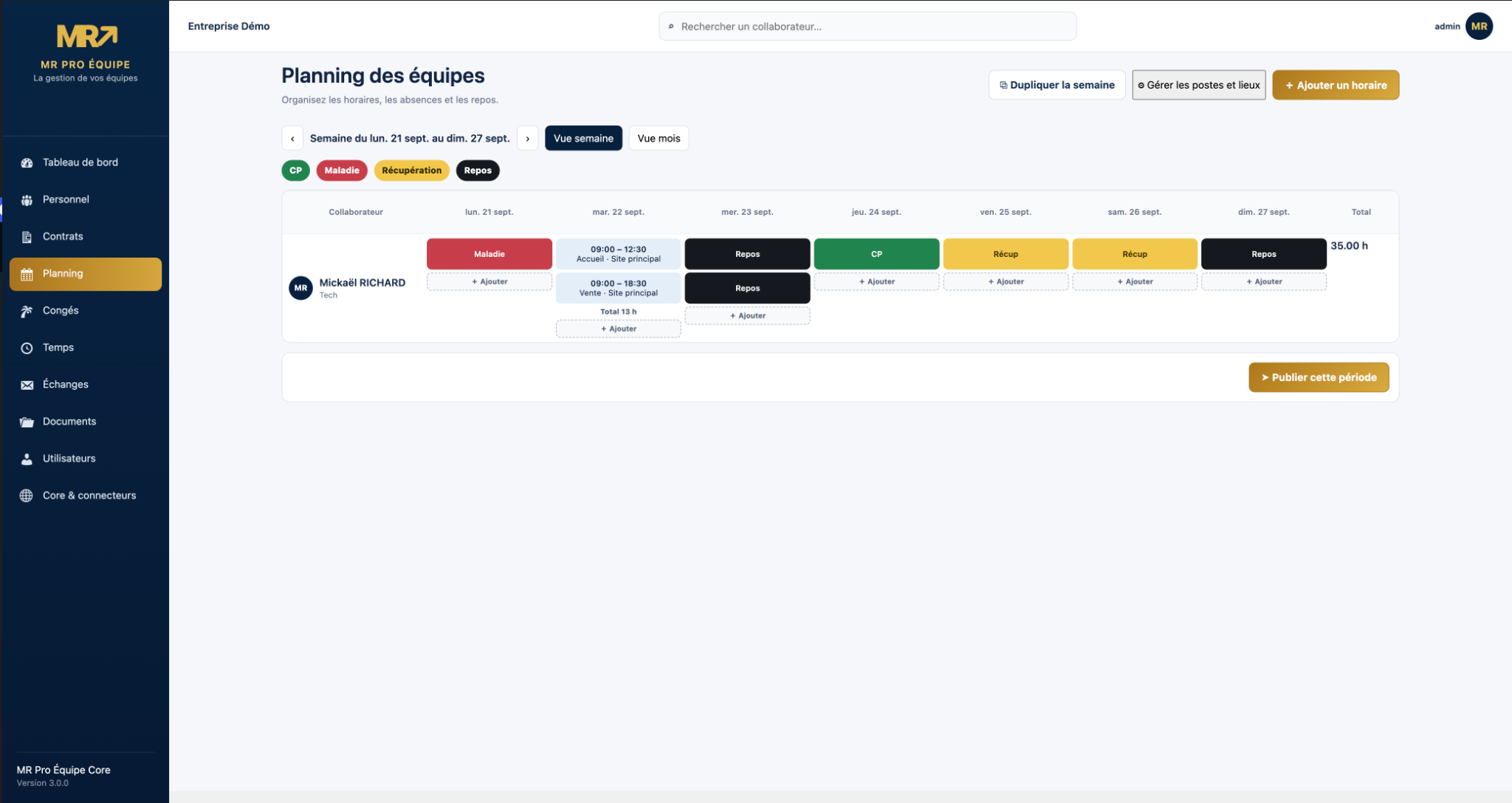
Task: Open the Documents menu item
Action: tap(86, 421)
